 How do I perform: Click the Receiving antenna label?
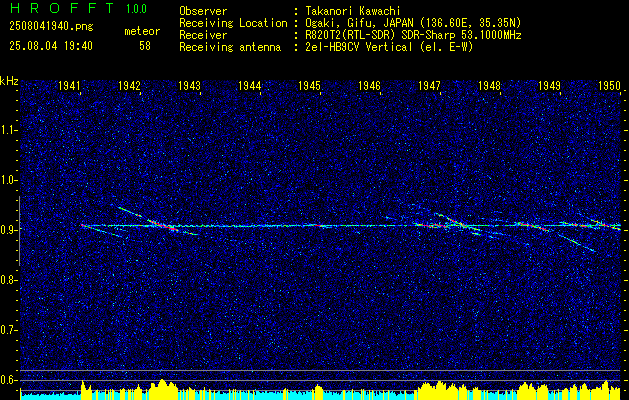(230, 47)
